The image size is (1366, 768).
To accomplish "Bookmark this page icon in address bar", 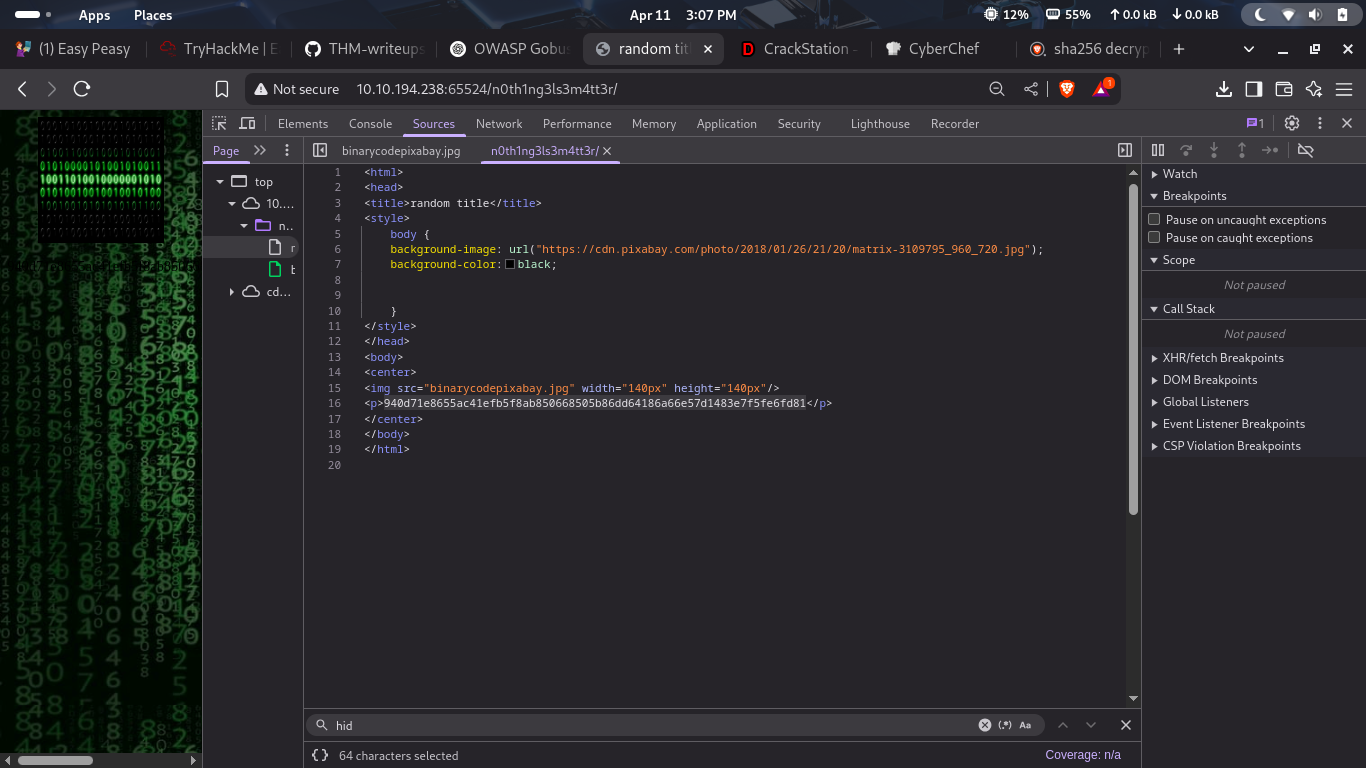I will coord(222,89).
